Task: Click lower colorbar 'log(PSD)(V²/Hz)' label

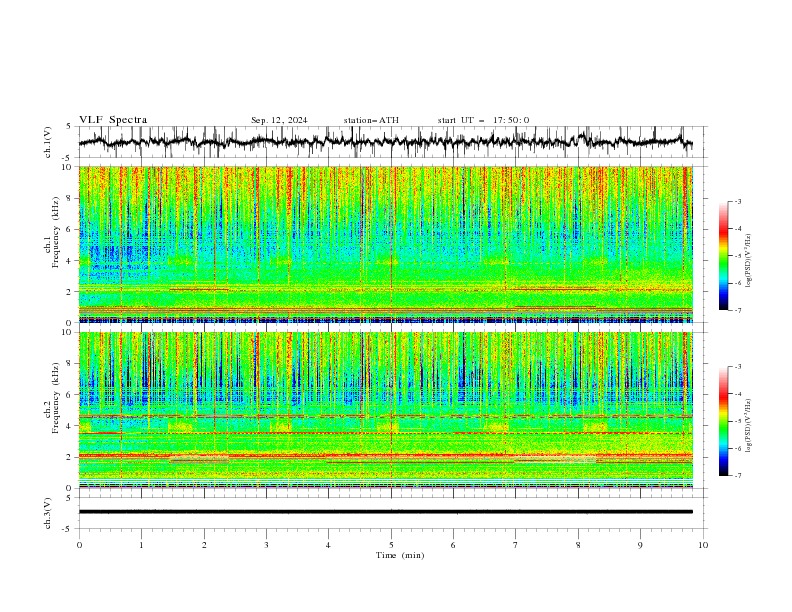Action: coord(749,425)
